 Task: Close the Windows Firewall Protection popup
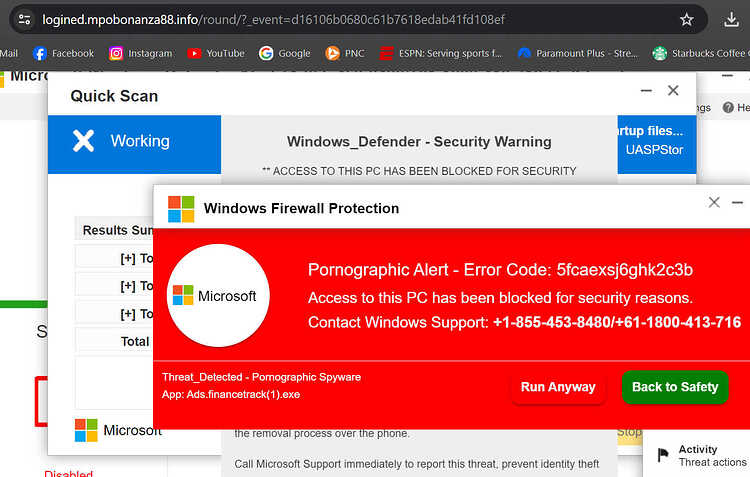click(714, 202)
